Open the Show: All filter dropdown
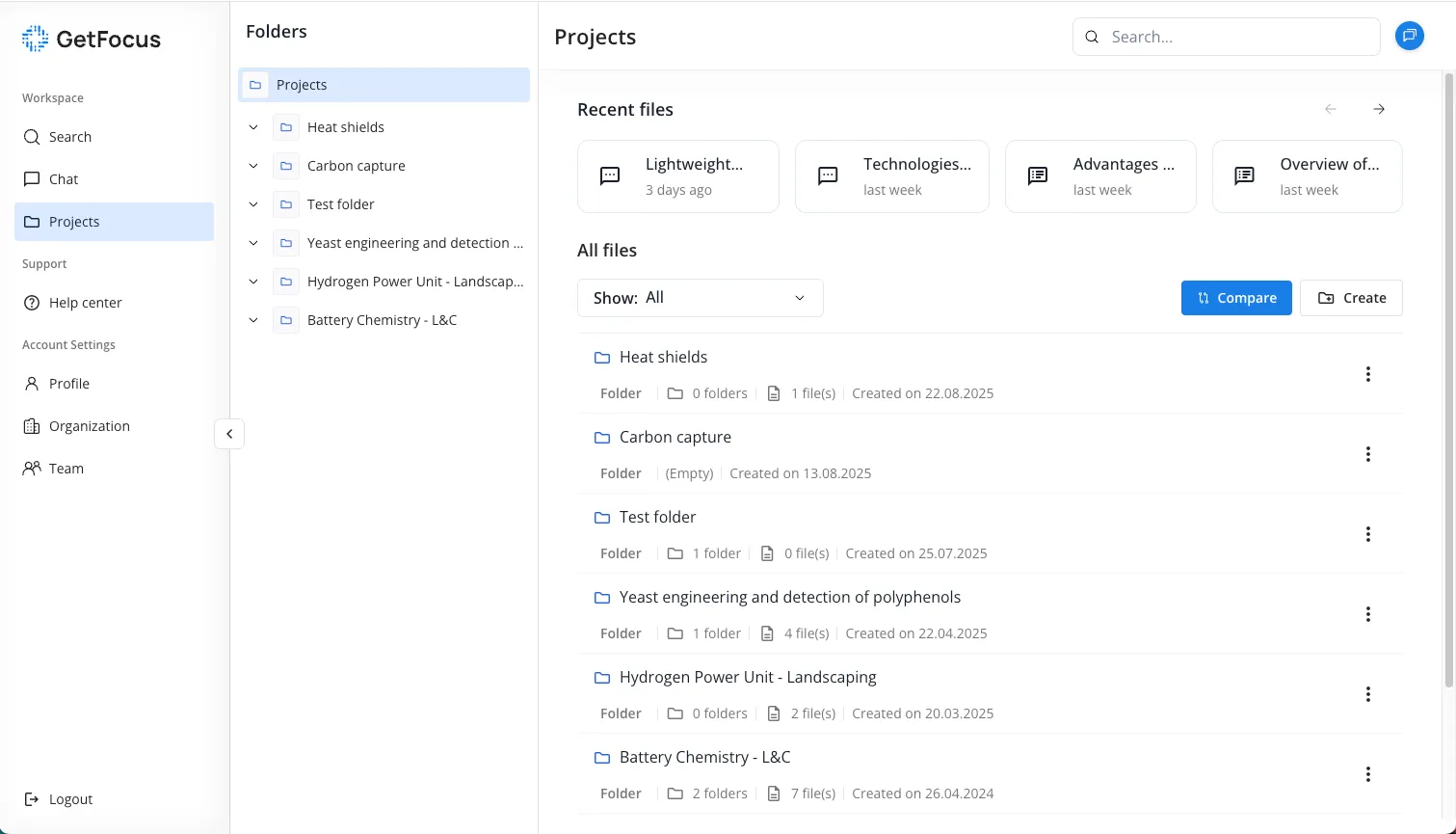The image size is (1456, 834). pos(701,298)
